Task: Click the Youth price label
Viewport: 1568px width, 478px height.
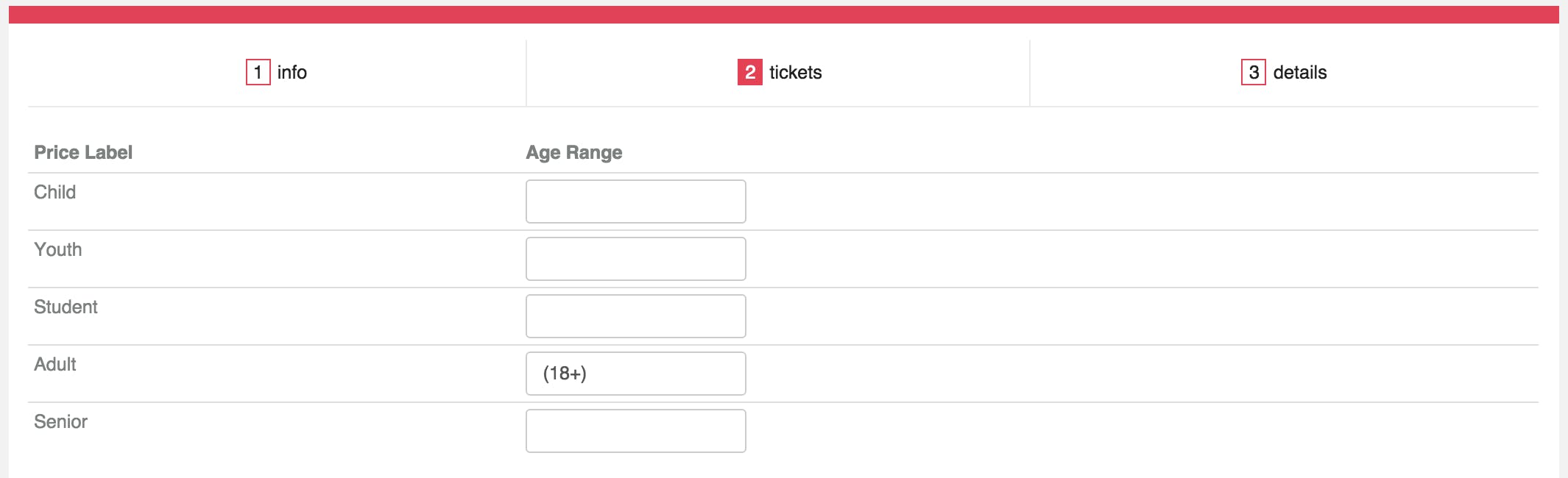Action: (x=58, y=249)
